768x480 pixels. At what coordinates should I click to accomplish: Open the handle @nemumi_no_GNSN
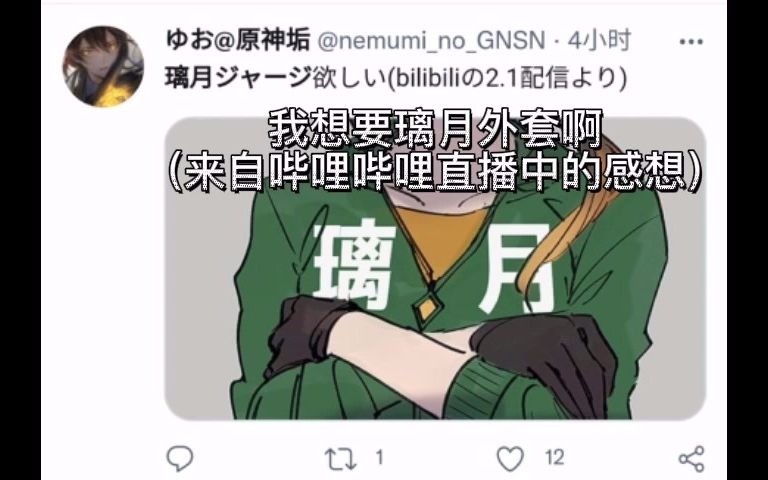(431, 41)
